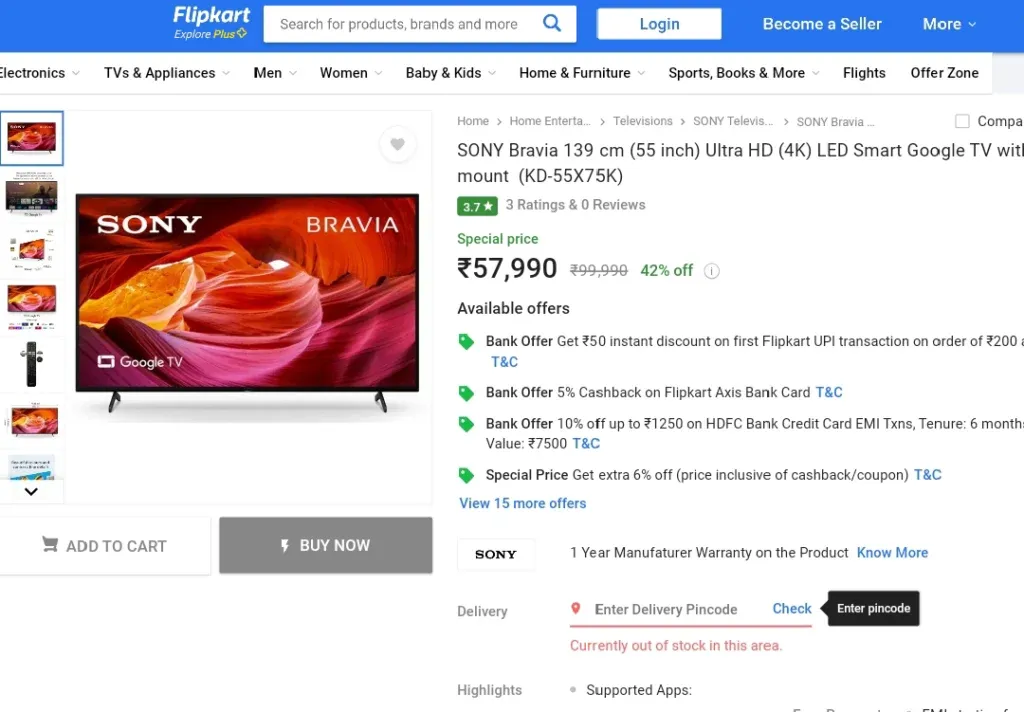
Task: Open the Flights menu item
Action: coord(863,73)
